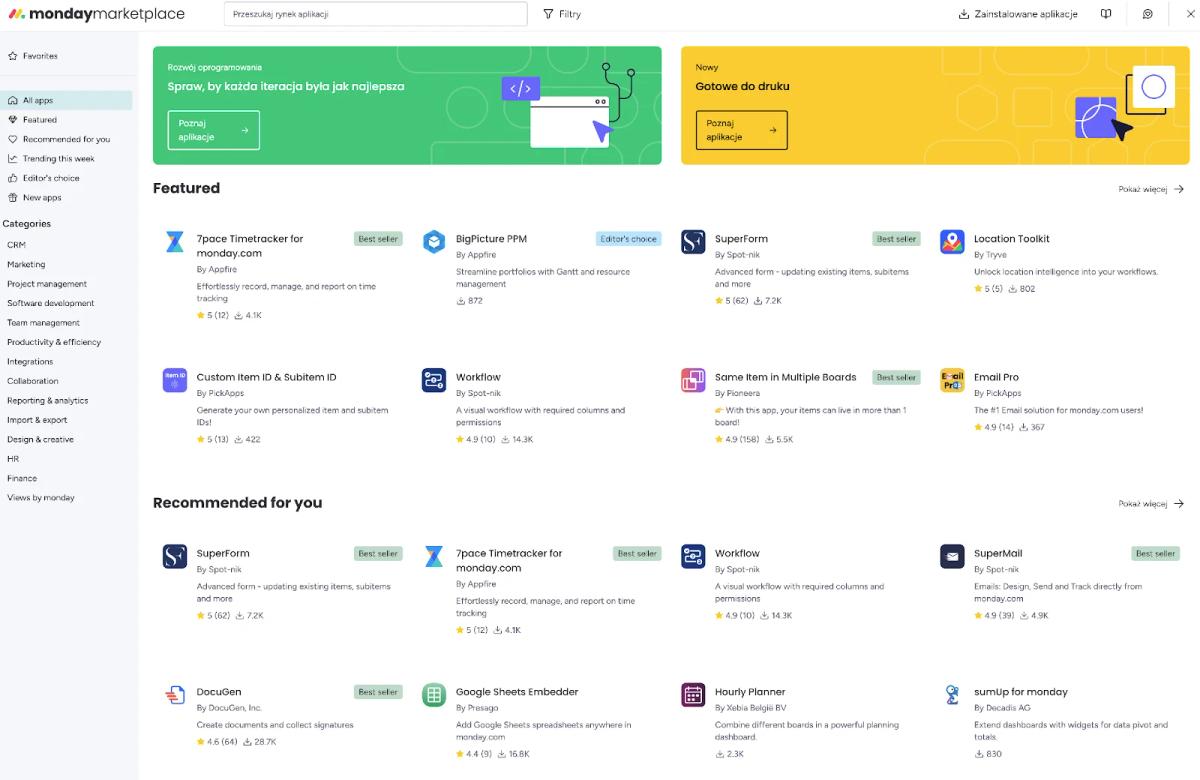This screenshot has width=1200, height=780.
Task: Open the Filtry filter button
Action: pos(562,14)
